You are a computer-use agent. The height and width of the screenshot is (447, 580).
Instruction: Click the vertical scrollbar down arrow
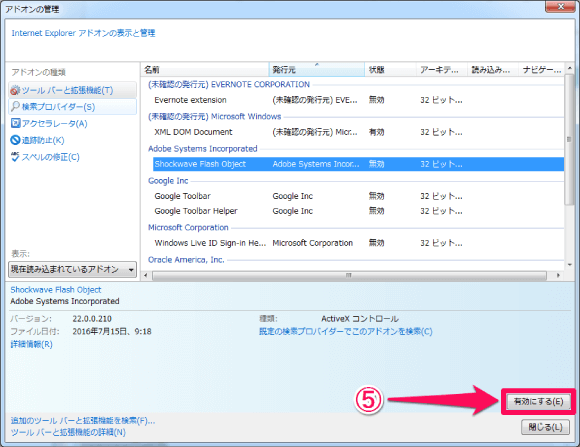click(569, 265)
